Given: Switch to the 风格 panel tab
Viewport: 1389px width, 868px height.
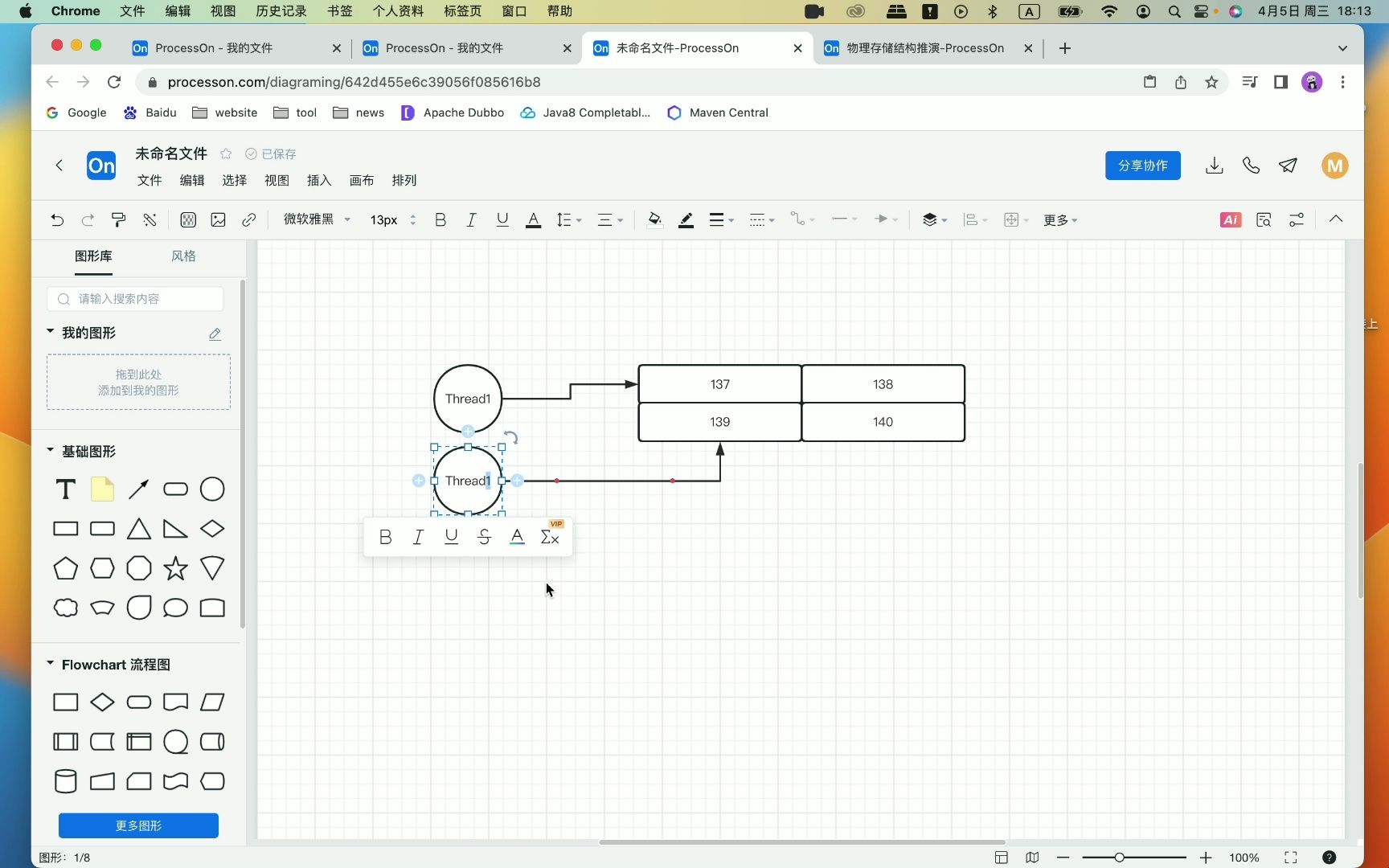Looking at the screenshot, I should tap(183, 256).
